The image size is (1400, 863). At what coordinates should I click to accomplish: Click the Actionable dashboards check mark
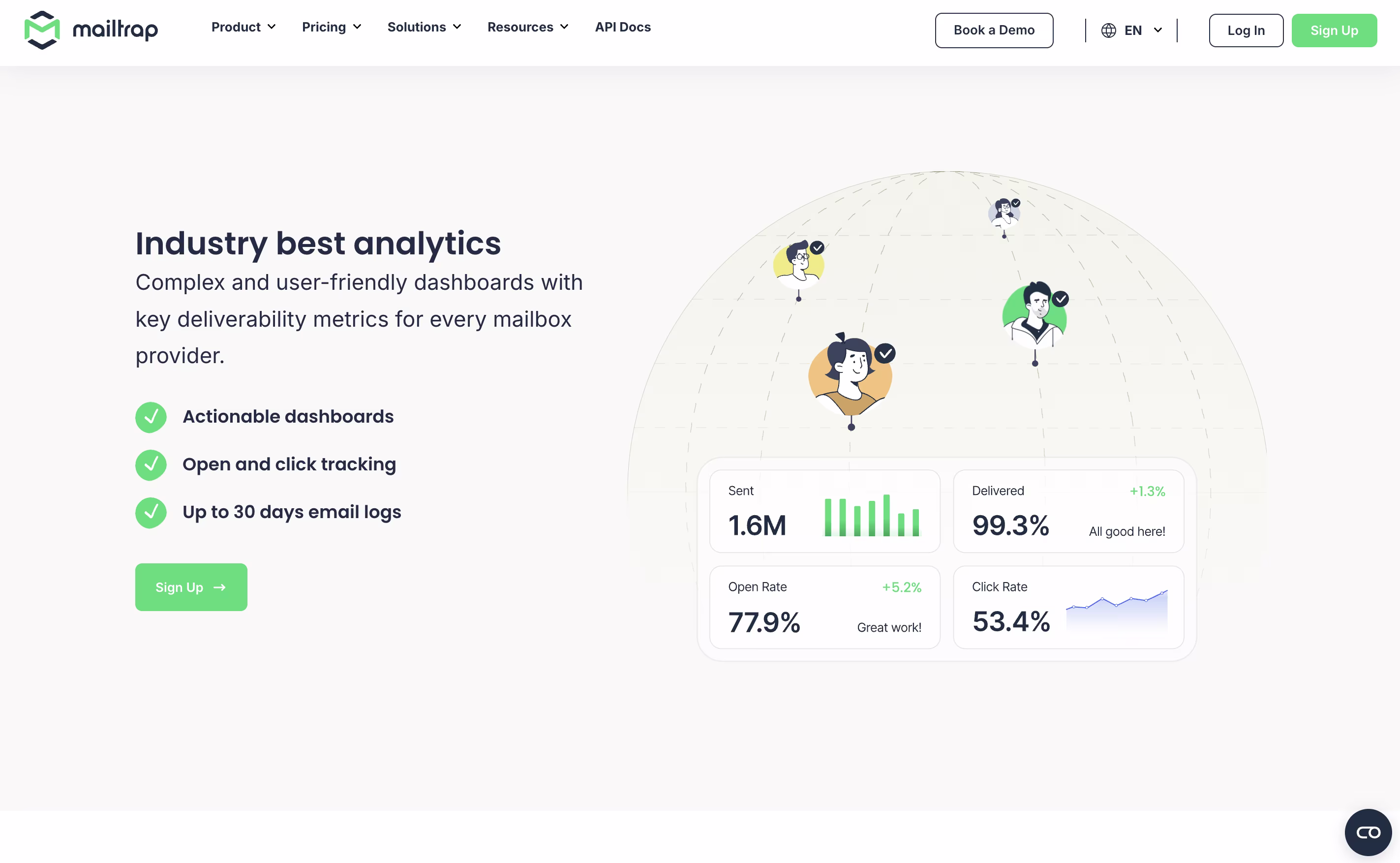151,417
